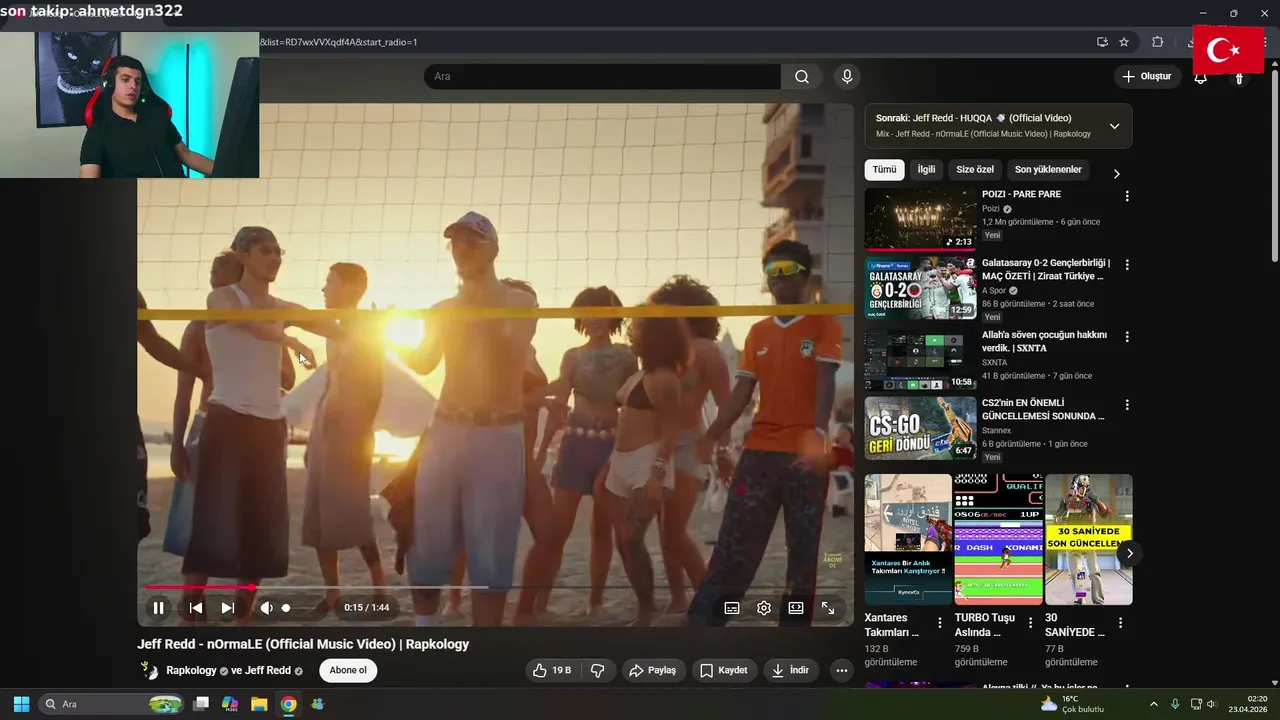Open more actions three-dot button under video
Image resolution: width=1280 pixels, height=720 pixels.
(x=842, y=670)
